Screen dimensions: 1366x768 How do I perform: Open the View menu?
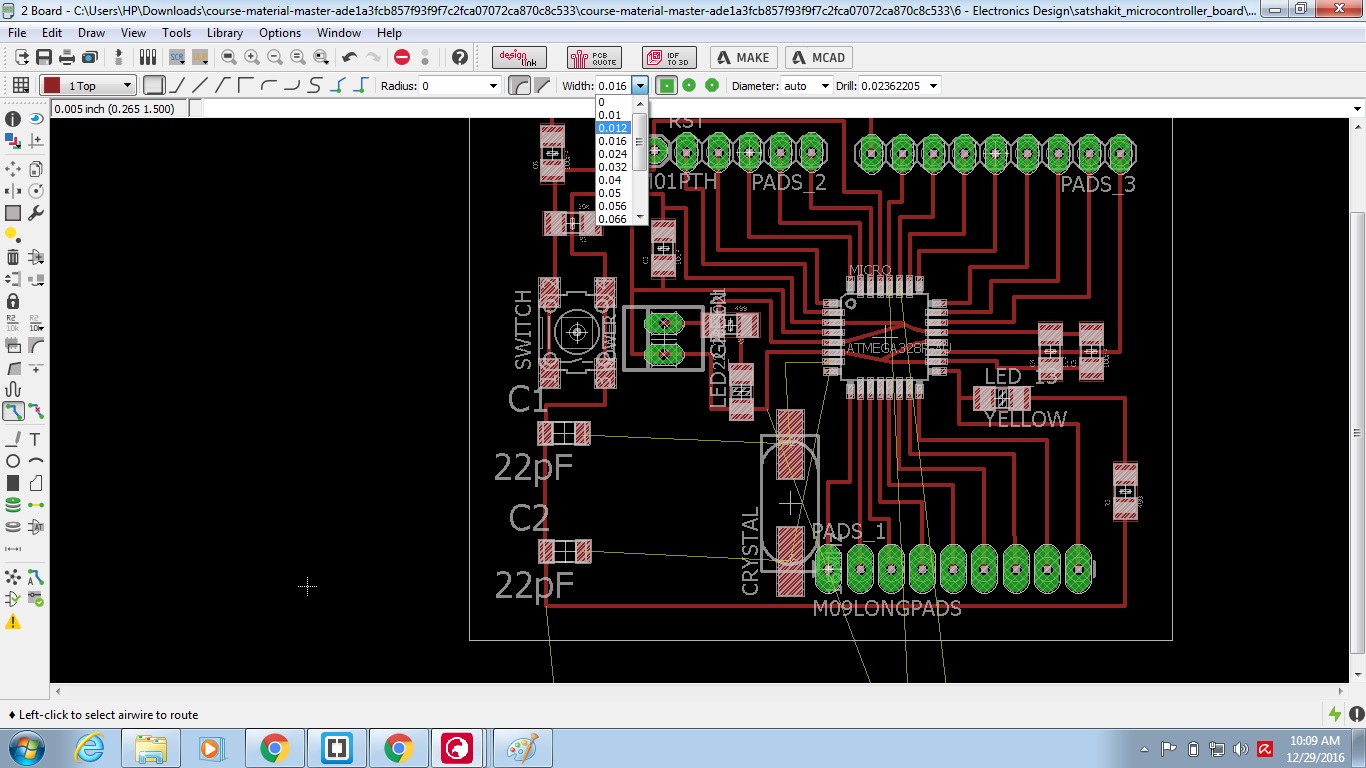click(x=133, y=33)
